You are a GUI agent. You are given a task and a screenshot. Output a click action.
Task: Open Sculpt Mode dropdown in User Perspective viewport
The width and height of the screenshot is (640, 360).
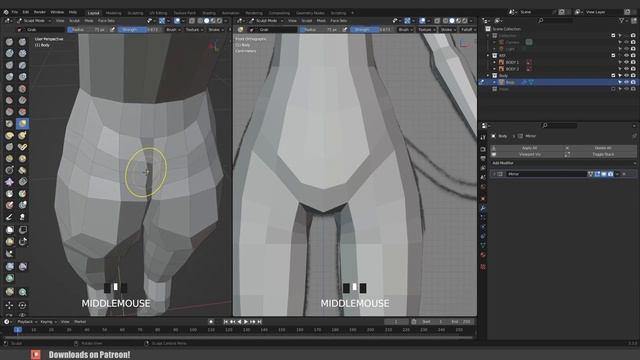tap(34, 20)
